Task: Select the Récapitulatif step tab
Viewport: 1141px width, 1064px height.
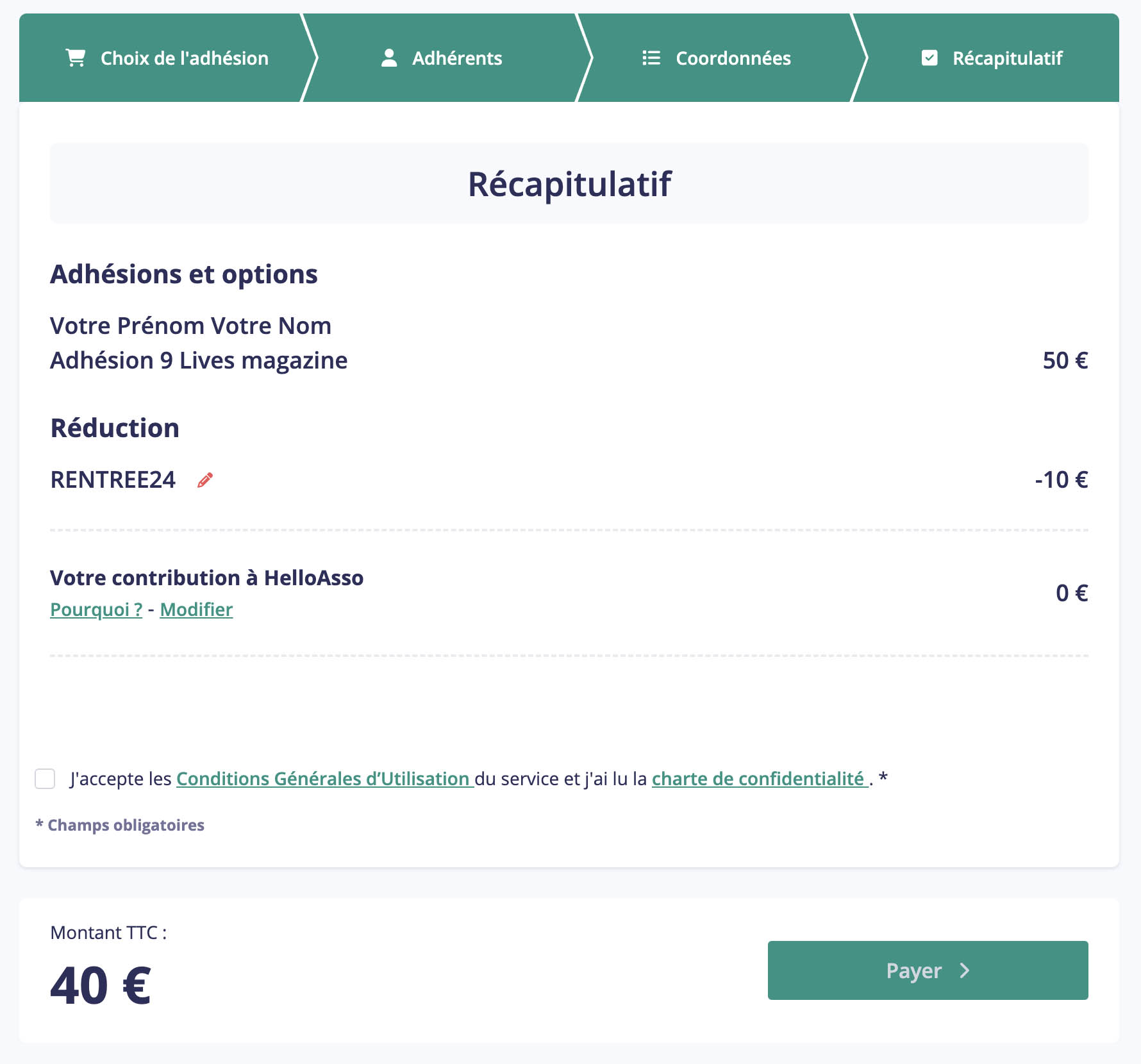Action: click(x=992, y=58)
